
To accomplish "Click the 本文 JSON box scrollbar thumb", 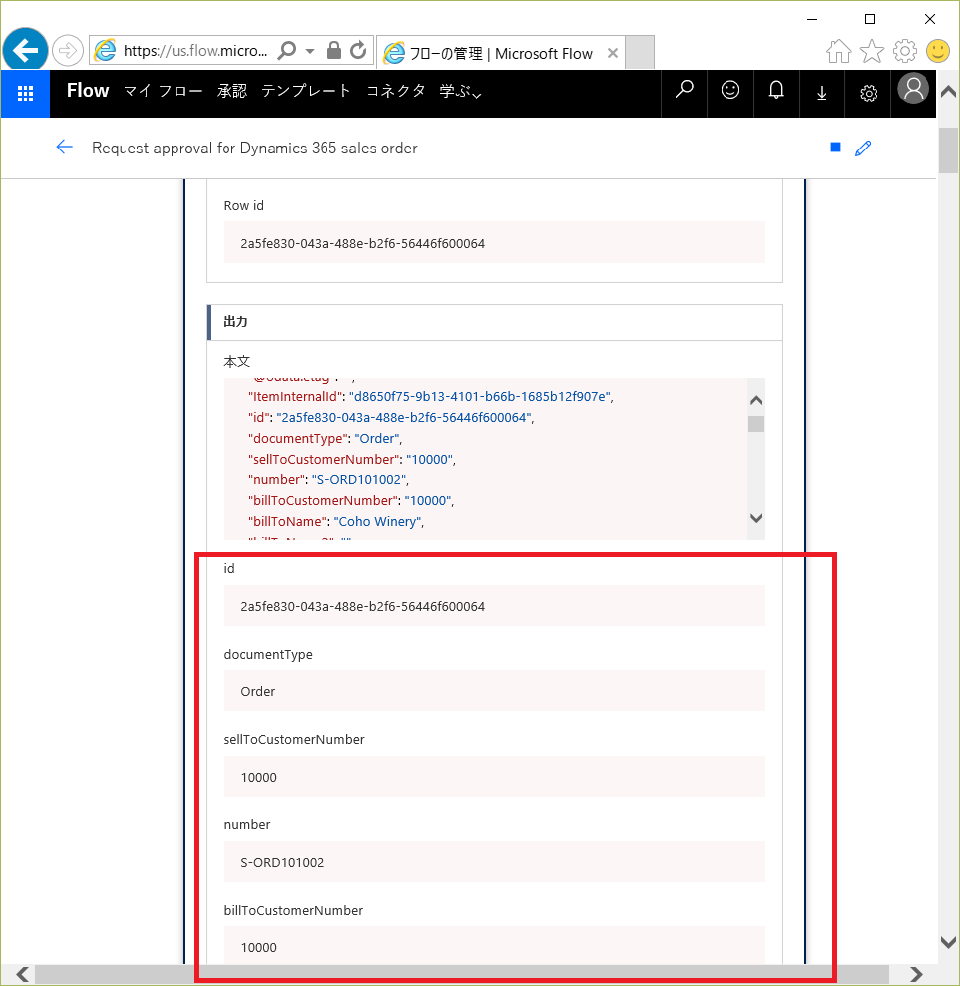I will click(756, 424).
